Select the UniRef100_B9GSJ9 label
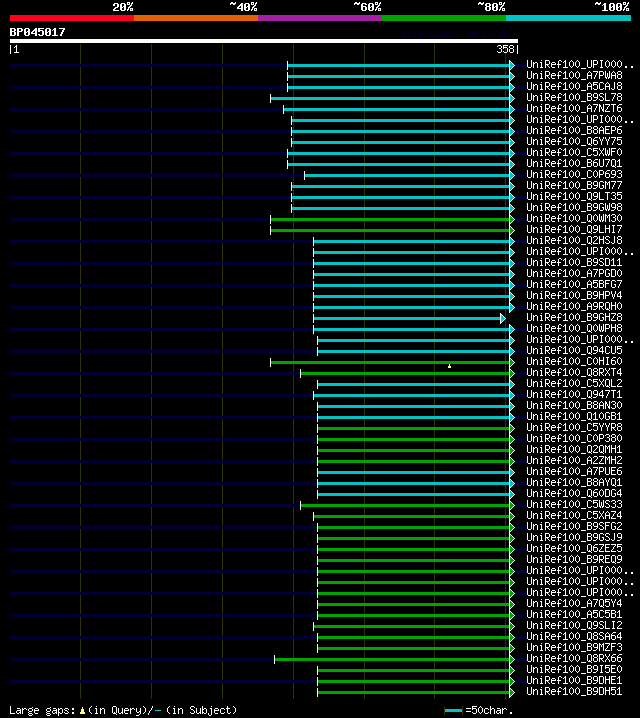Screen dimensions: 640x718 574,537
